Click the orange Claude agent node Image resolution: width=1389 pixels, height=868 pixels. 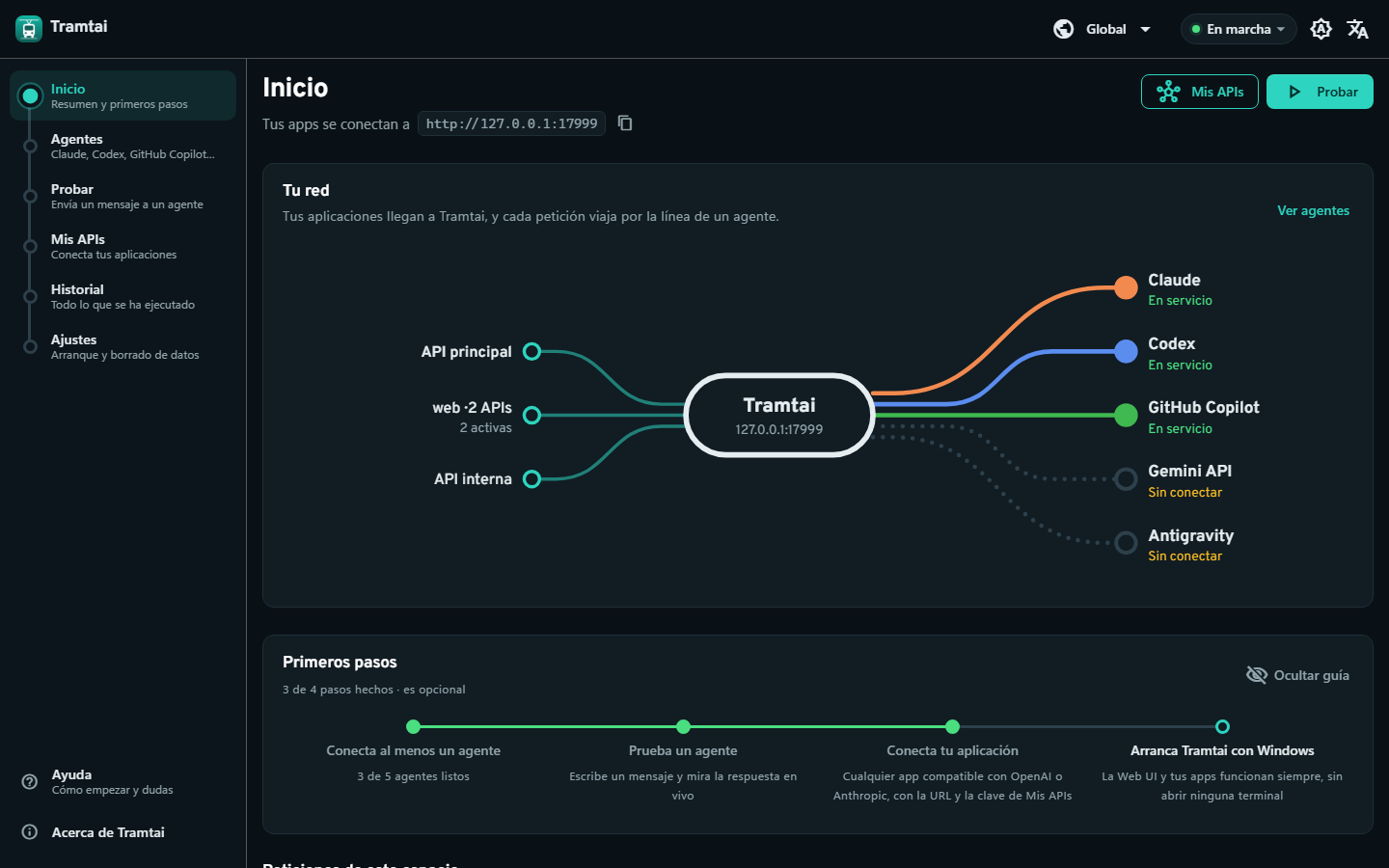point(1126,287)
